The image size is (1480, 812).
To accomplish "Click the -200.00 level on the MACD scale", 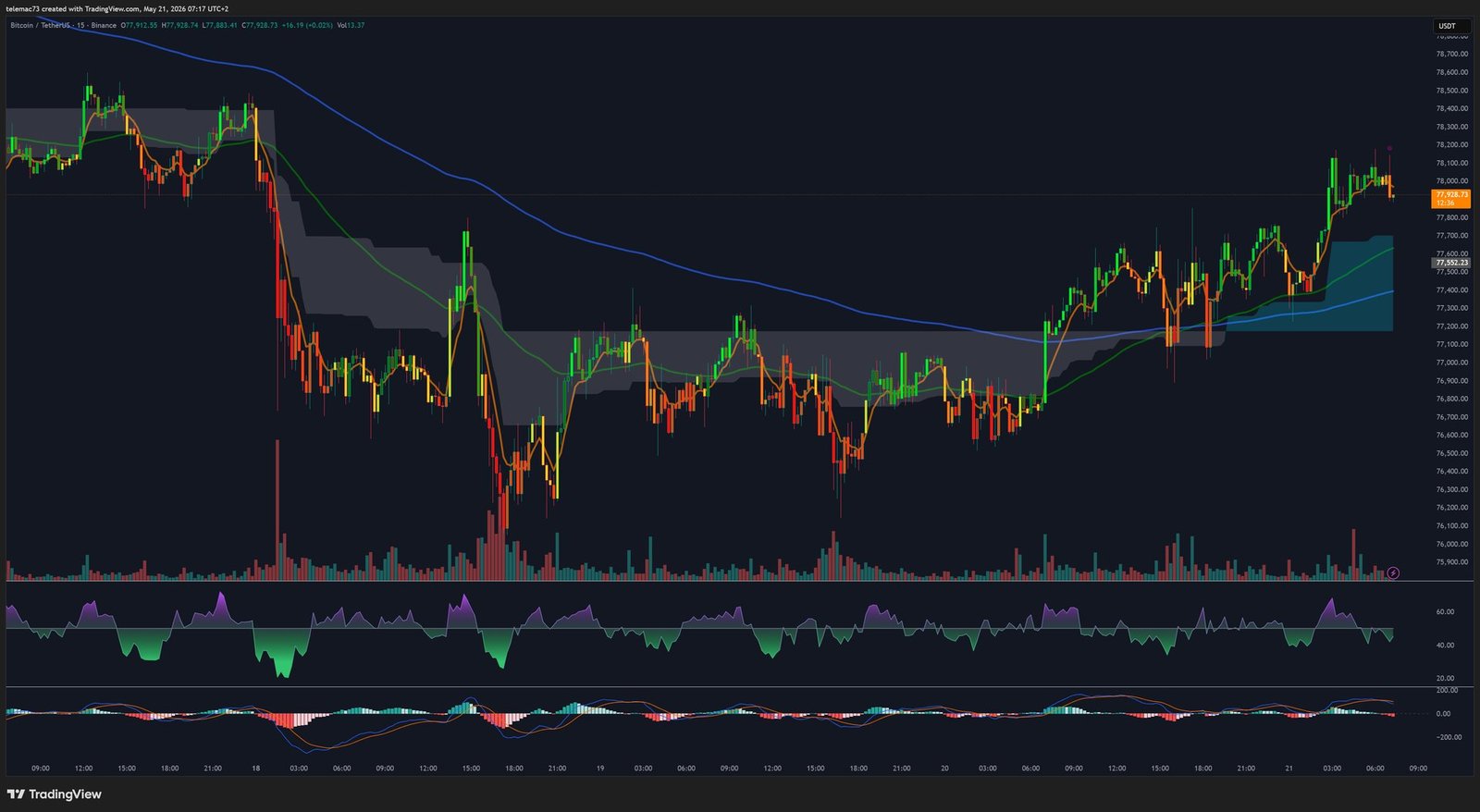I will (1449, 738).
